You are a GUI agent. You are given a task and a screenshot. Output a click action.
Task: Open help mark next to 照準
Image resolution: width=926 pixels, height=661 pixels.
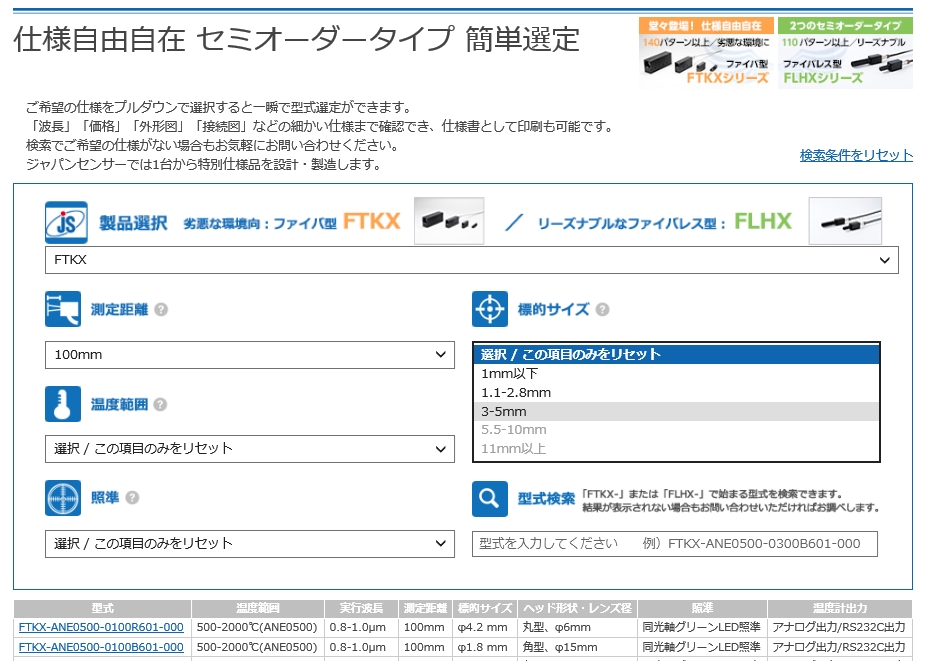pyautogui.click(x=132, y=498)
